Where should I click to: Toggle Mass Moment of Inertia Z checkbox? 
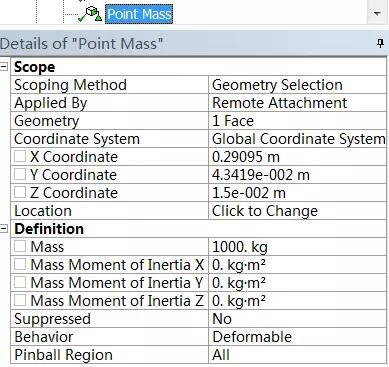pyautogui.click(x=20, y=300)
